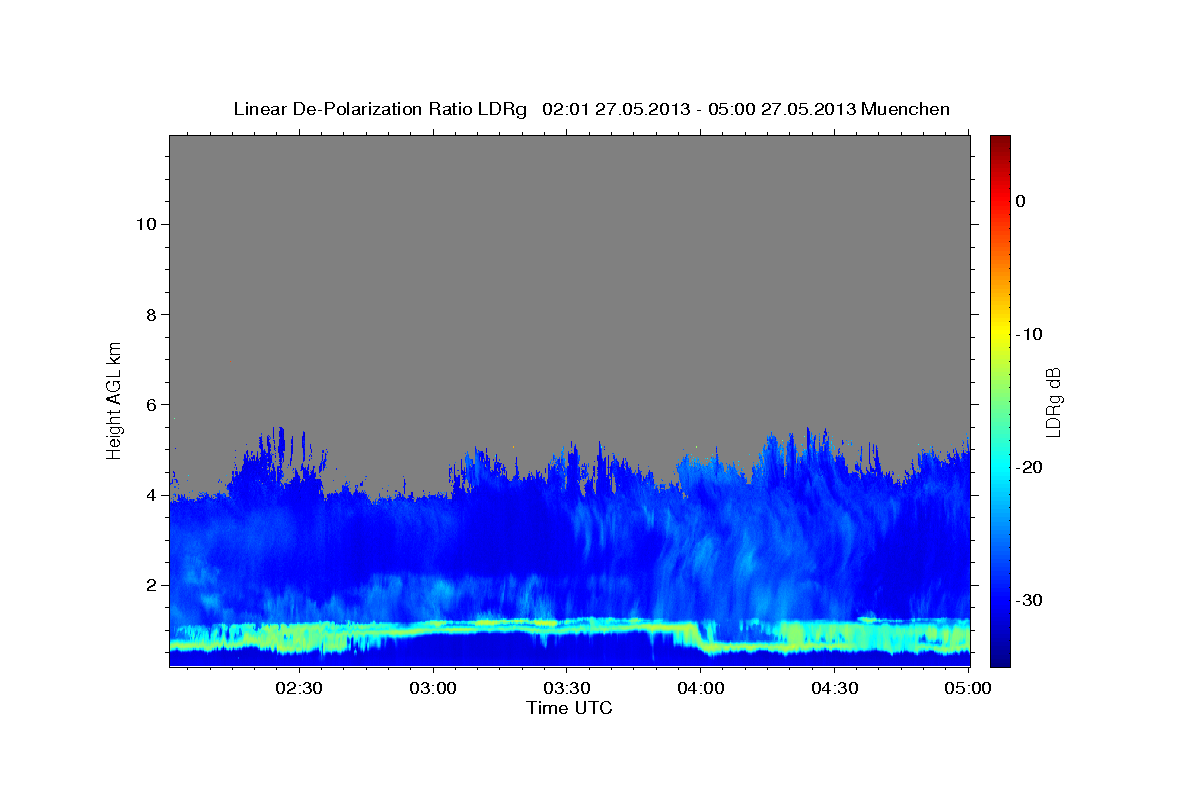Image resolution: width=1200 pixels, height=800 pixels.
Task: Click the height tick label 6
Action: coord(152,404)
